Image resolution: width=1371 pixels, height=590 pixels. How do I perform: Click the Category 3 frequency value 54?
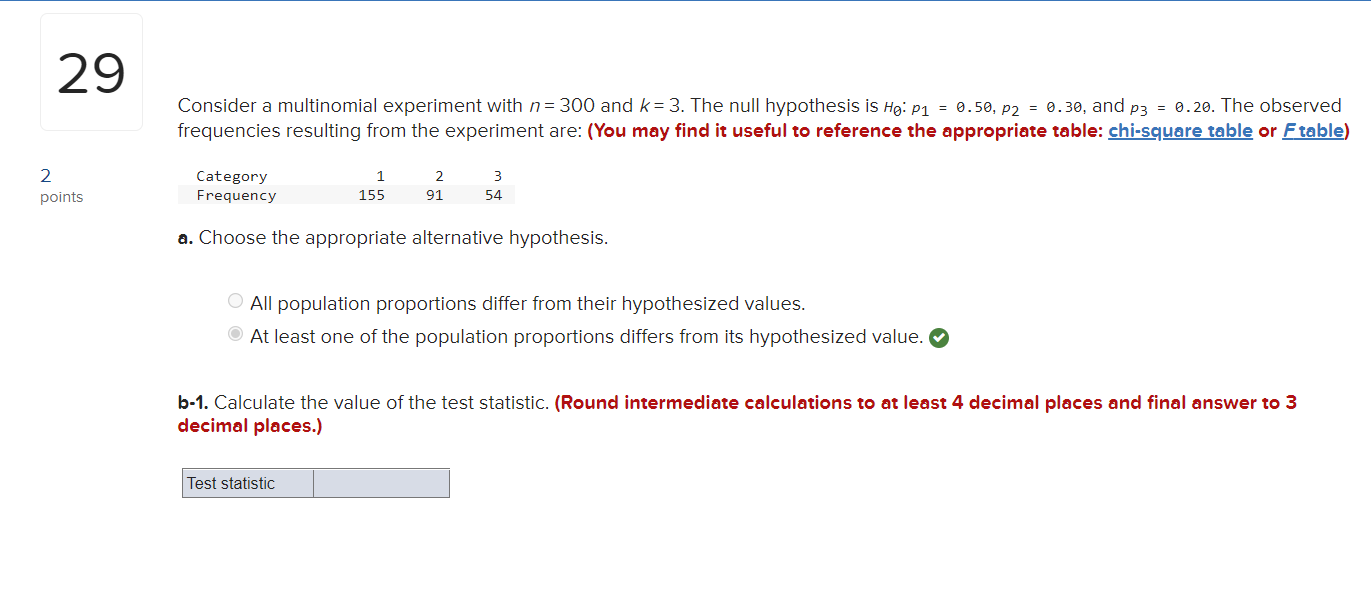tap(493, 195)
